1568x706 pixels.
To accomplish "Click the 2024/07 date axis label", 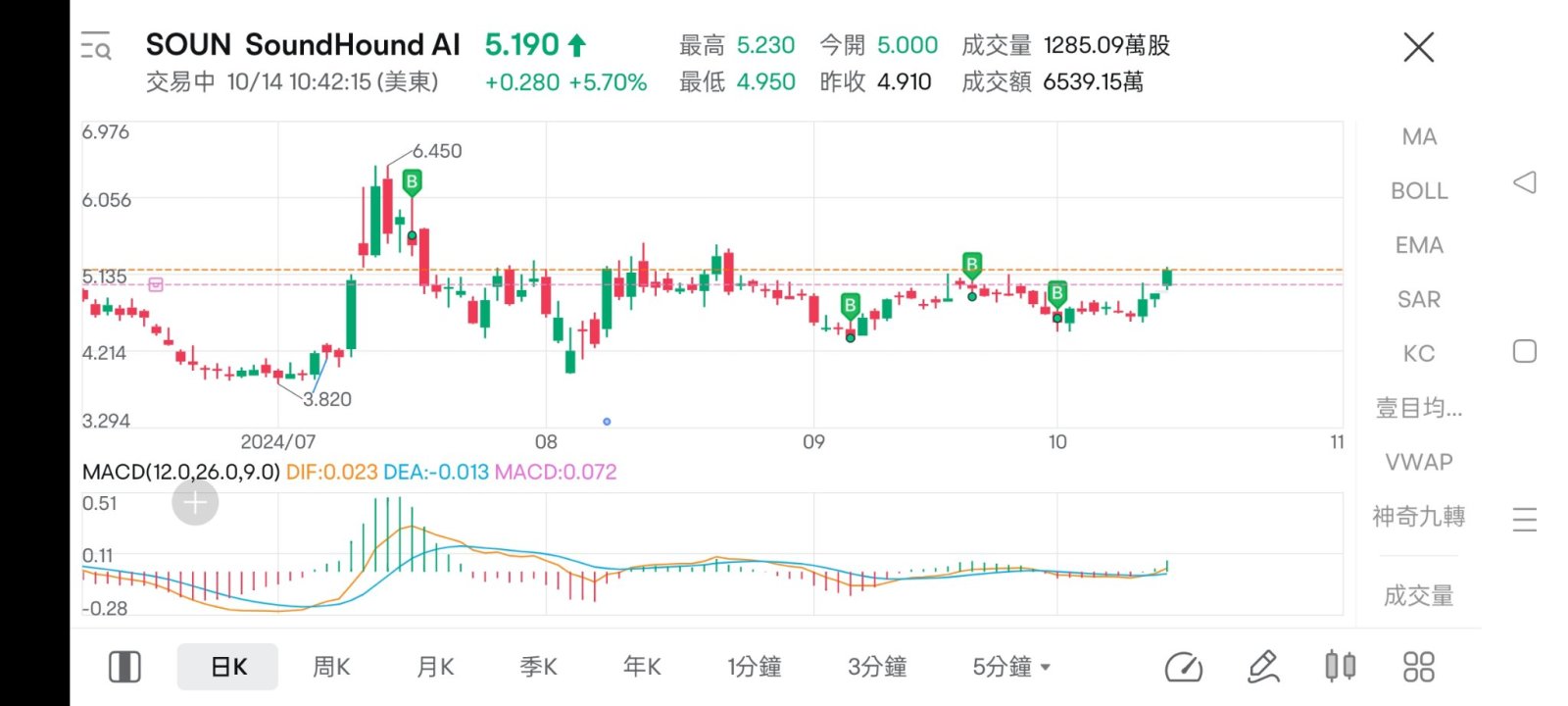I will (278, 442).
